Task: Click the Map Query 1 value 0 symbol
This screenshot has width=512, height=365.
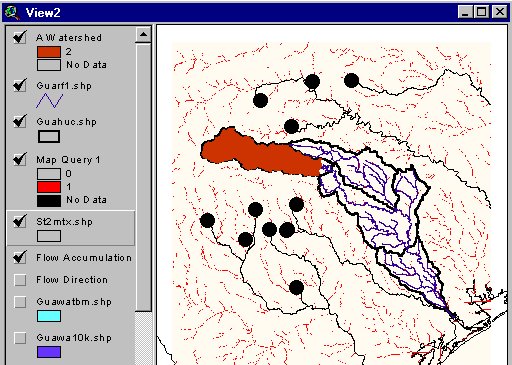Action: tap(49, 174)
